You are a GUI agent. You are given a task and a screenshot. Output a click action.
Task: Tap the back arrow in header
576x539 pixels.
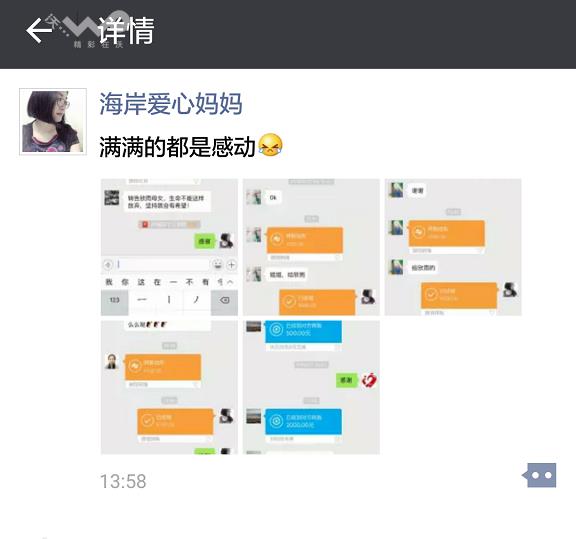(x=39, y=30)
